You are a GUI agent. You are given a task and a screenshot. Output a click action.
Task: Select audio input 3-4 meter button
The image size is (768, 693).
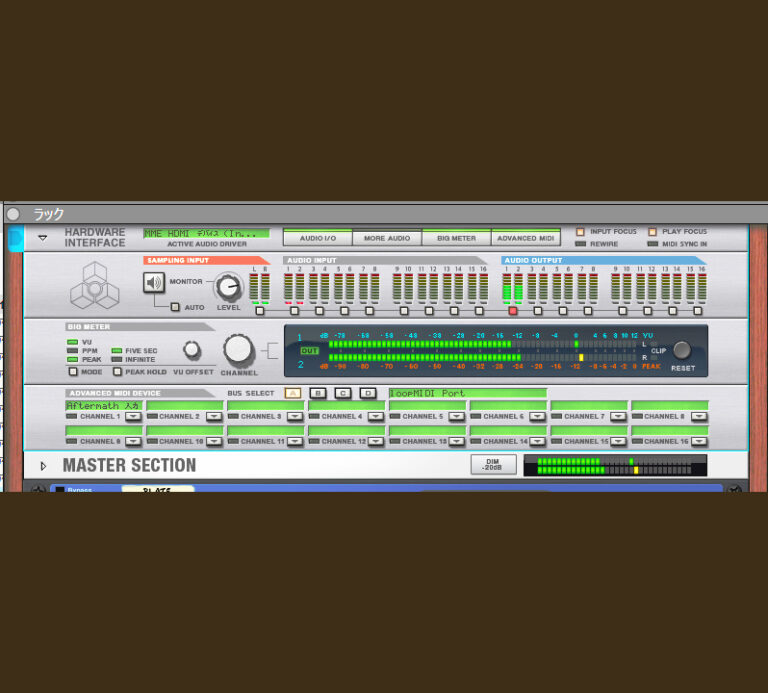pyautogui.click(x=319, y=311)
